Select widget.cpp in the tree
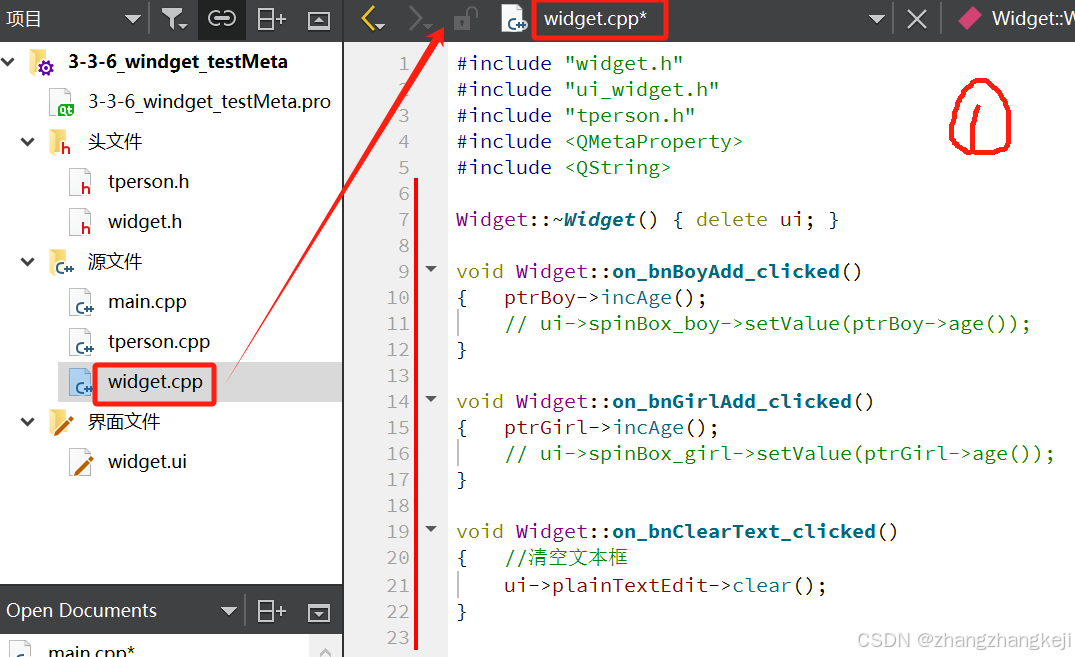This screenshot has height=657, width=1075. pyautogui.click(x=155, y=381)
